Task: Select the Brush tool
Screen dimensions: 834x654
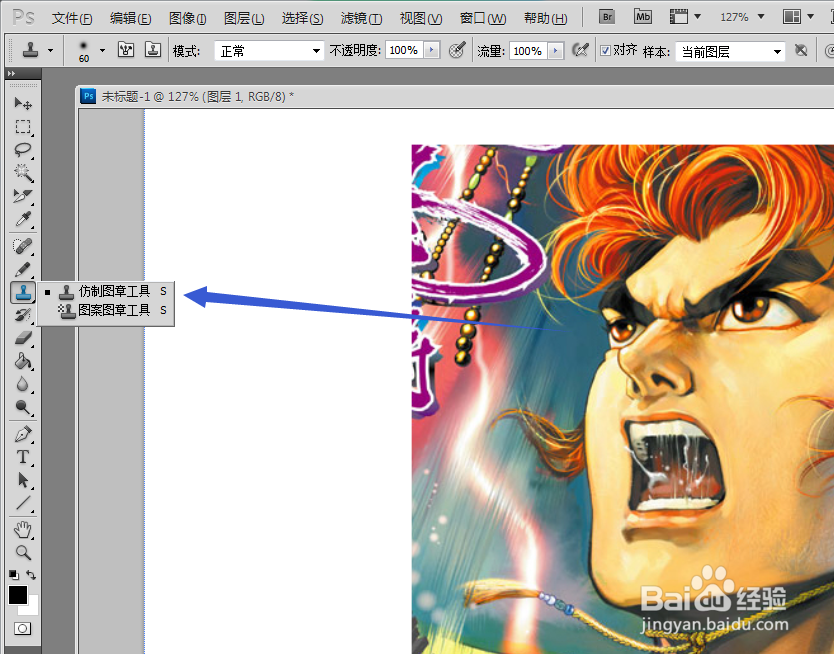Action: 23,270
